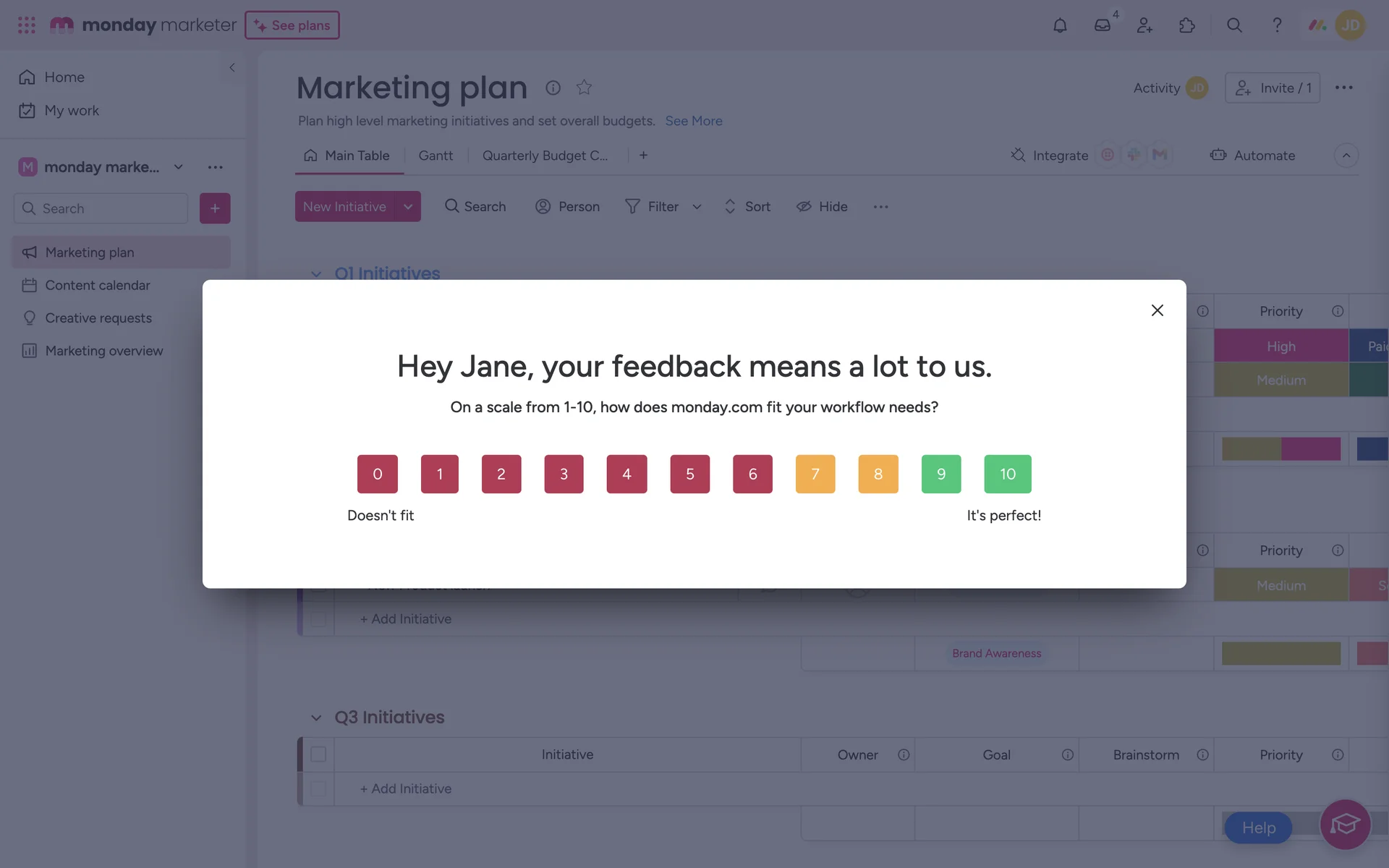Check the Q3 Initiatives header checkbox

(318, 754)
